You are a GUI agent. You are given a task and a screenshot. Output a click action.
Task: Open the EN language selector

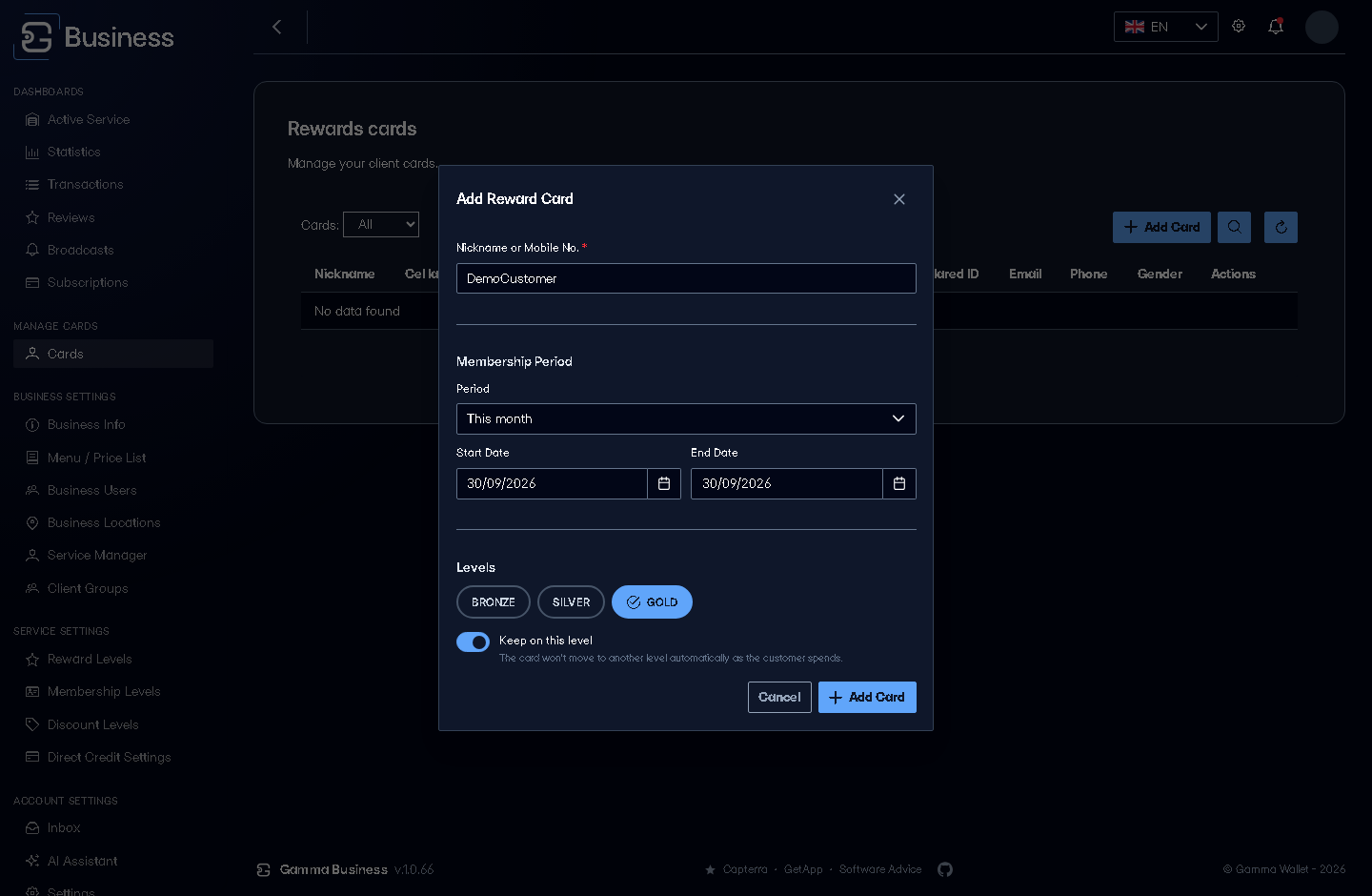click(x=1166, y=27)
